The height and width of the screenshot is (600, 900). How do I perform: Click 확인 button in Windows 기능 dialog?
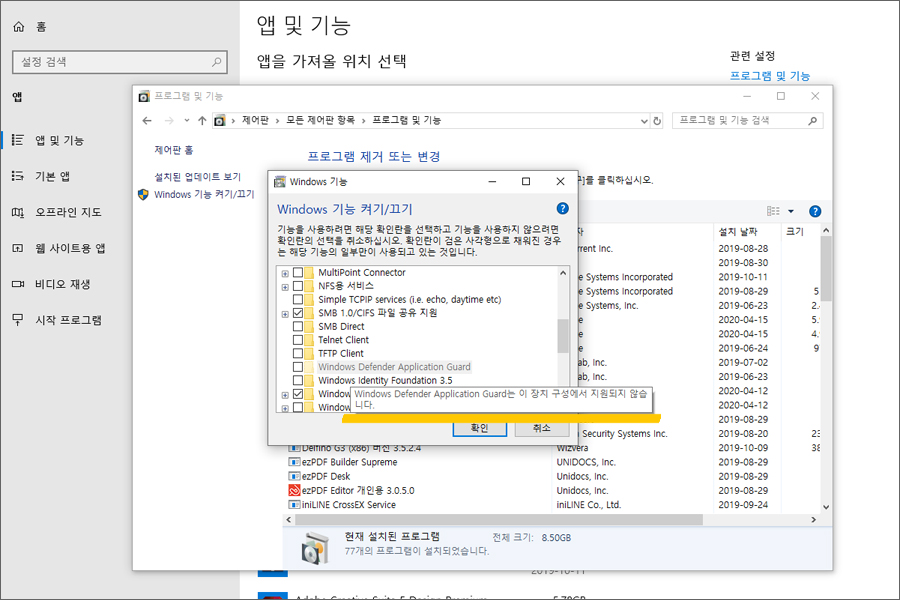(x=479, y=428)
